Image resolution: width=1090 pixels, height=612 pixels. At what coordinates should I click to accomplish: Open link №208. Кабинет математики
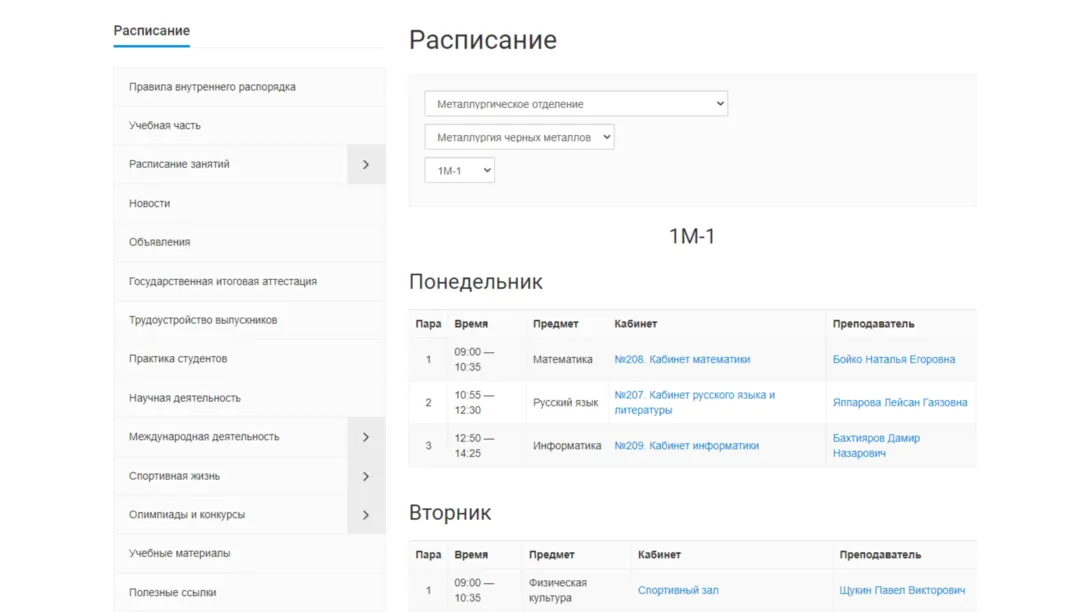[x=682, y=360]
